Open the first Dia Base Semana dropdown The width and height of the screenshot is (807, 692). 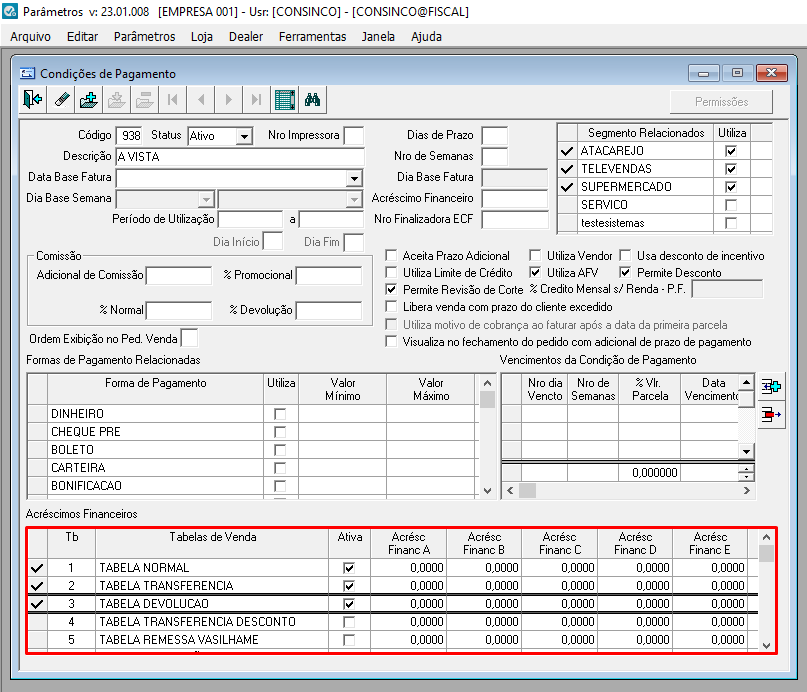pos(206,199)
